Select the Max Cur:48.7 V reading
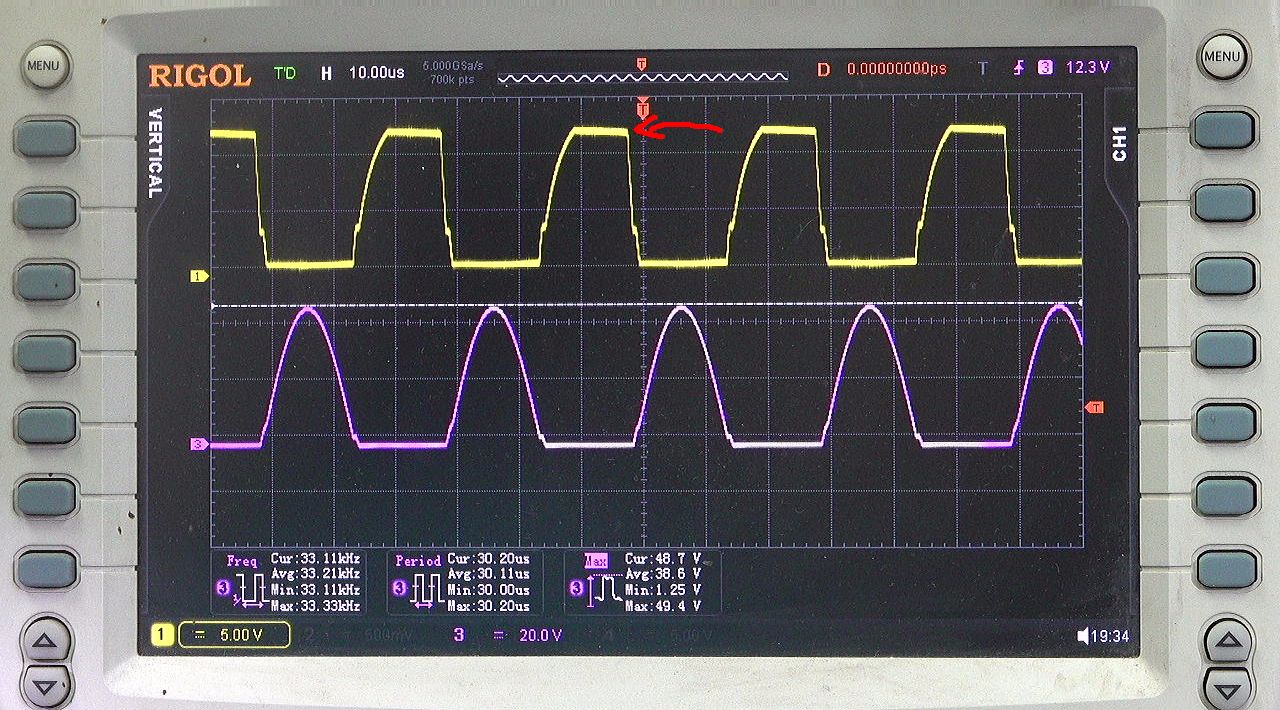This screenshot has height=710, width=1280. click(663, 558)
